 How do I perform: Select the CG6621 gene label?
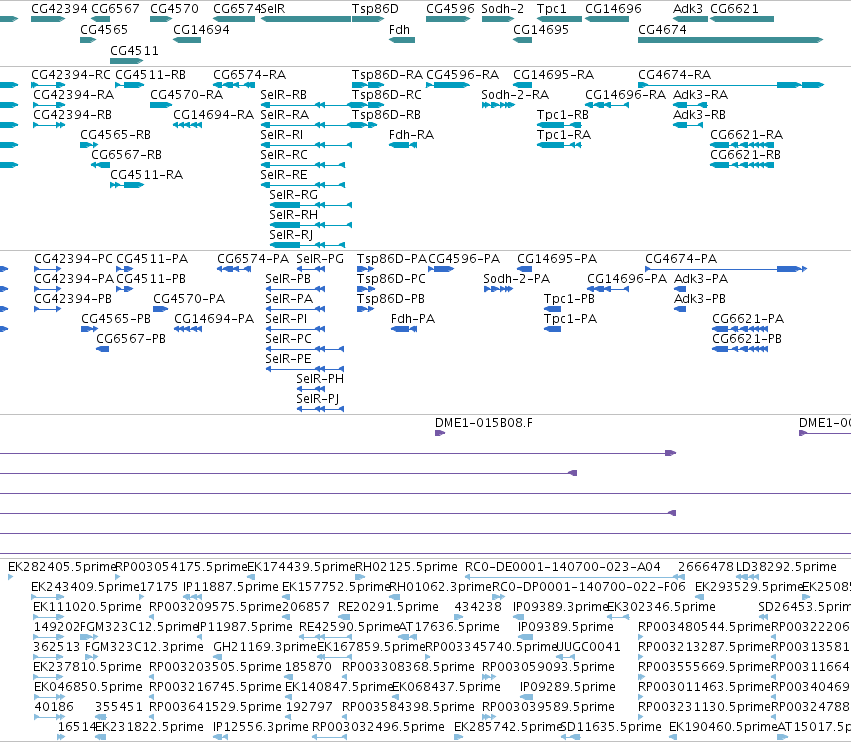coord(734,9)
